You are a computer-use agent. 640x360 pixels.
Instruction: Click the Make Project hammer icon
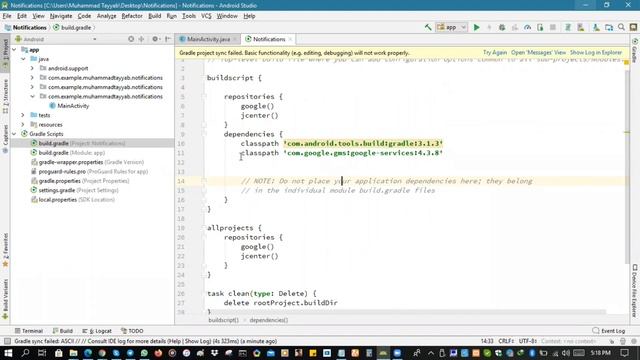pyautogui.click(x=428, y=27)
